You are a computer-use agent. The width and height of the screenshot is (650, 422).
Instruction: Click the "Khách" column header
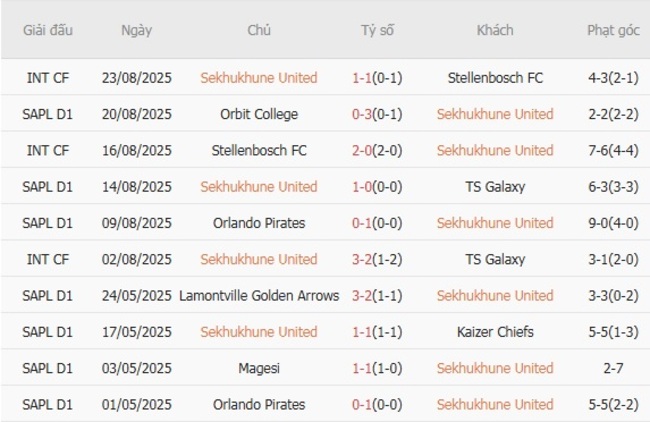(494, 30)
